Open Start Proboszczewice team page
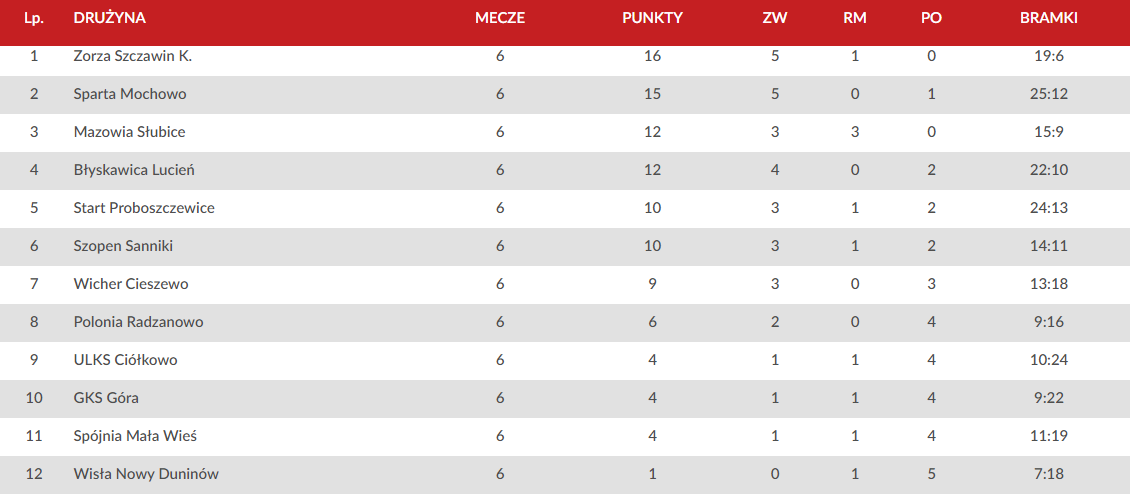The width and height of the screenshot is (1130, 494). (x=144, y=208)
